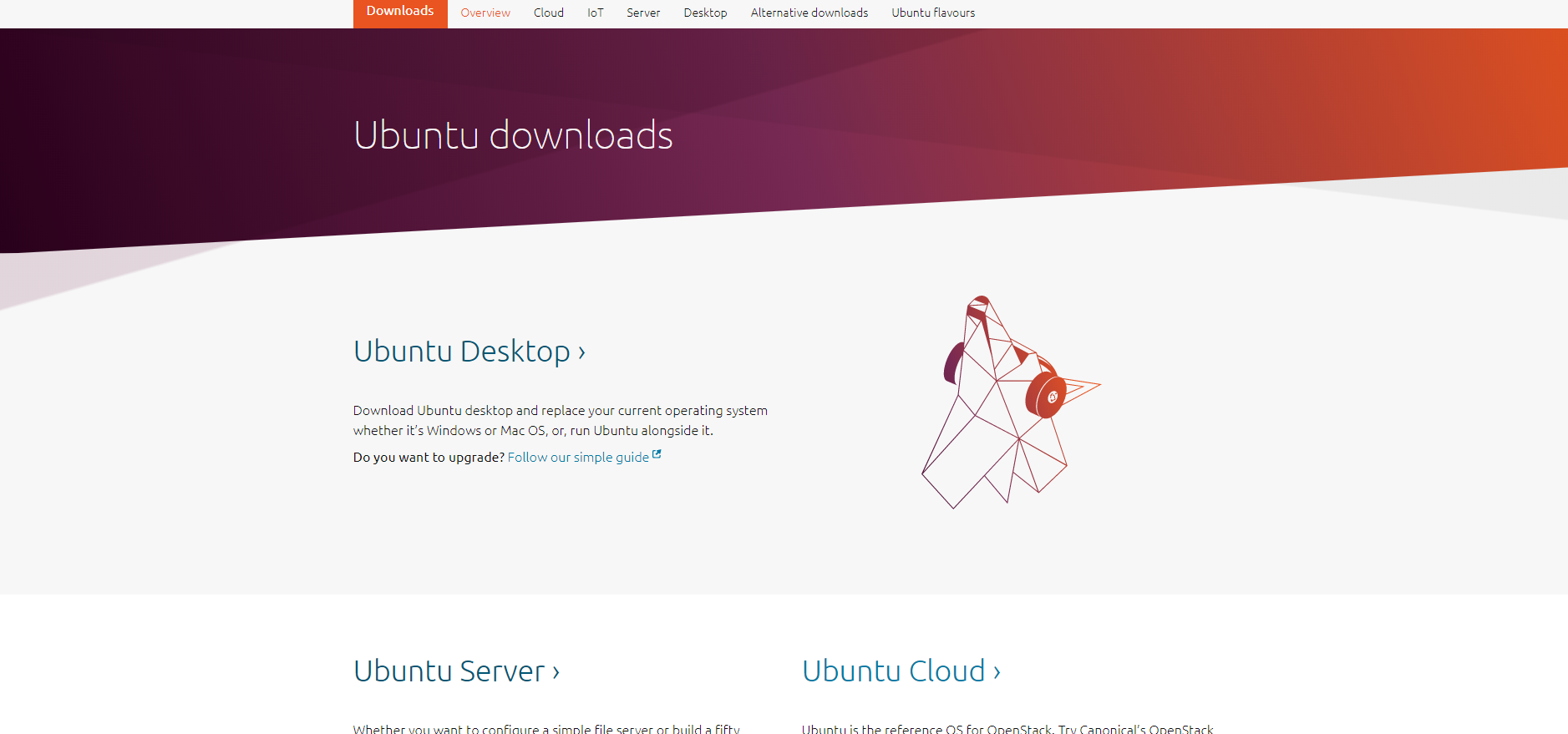This screenshot has height=734, width=1568.
Task: Click the Ubuntu Desktop heading link
Action: [x=469, y=352]
